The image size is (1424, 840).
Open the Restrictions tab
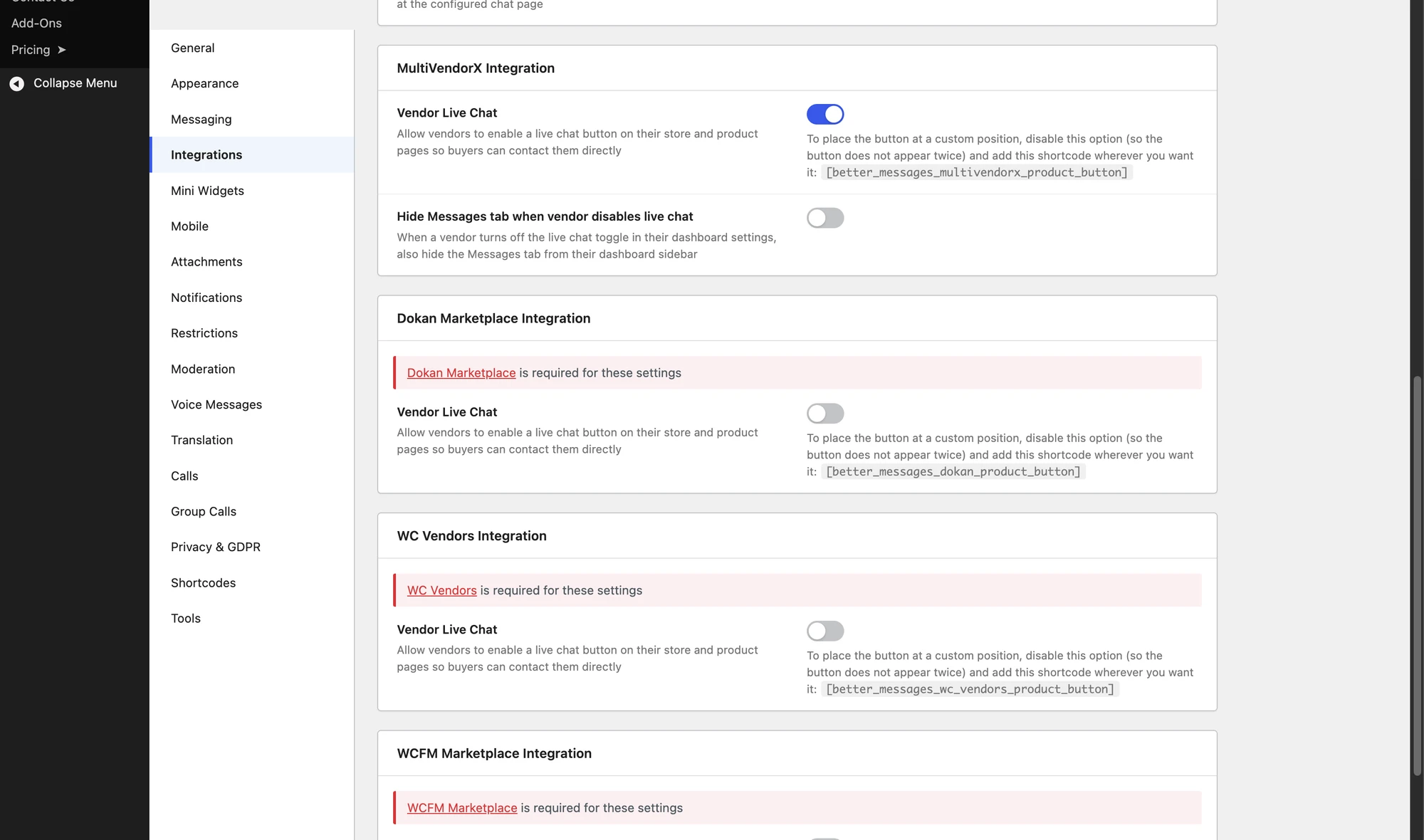(x=251, y=332)
